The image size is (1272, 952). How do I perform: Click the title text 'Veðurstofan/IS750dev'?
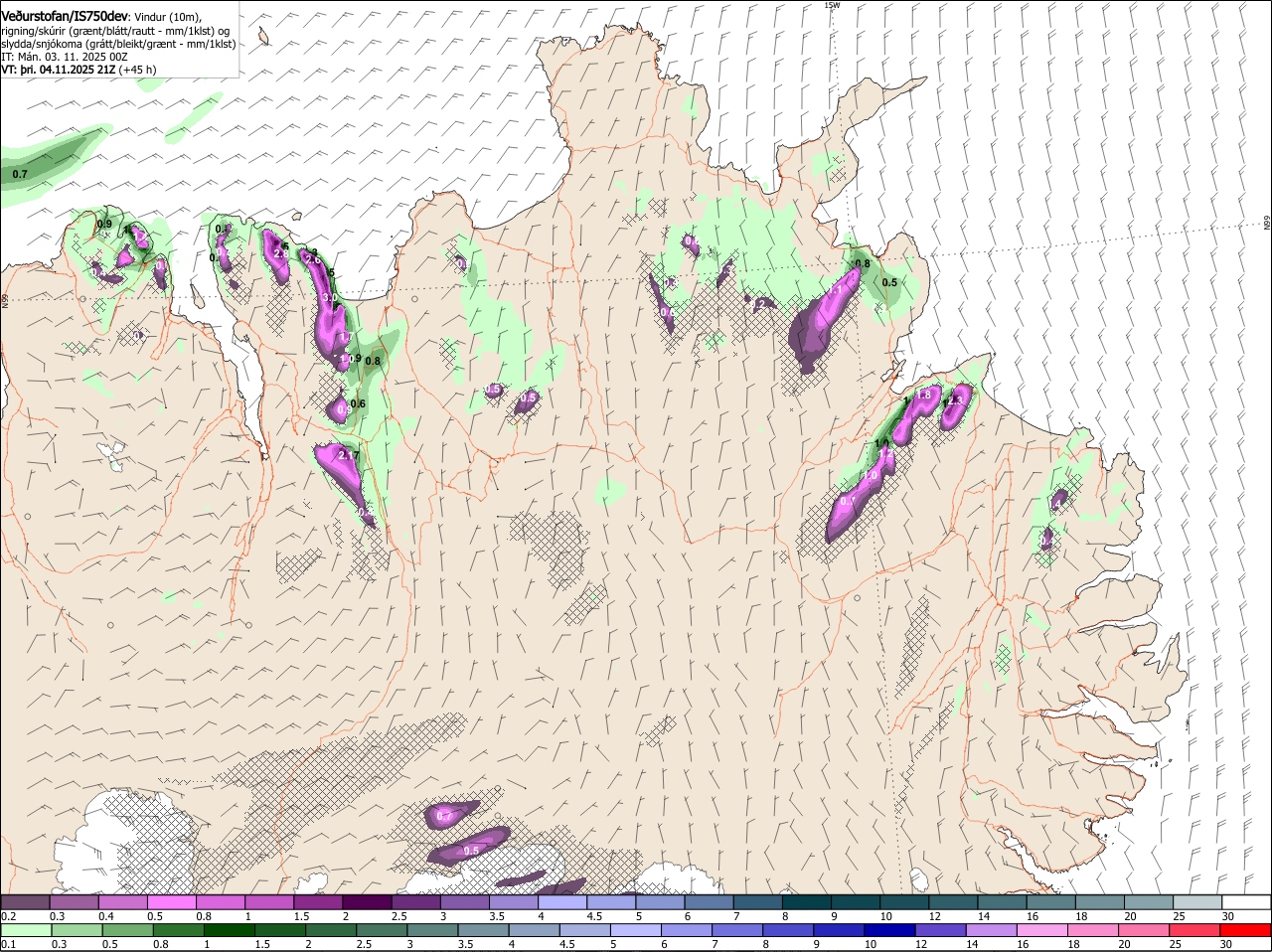pos(65,17)
